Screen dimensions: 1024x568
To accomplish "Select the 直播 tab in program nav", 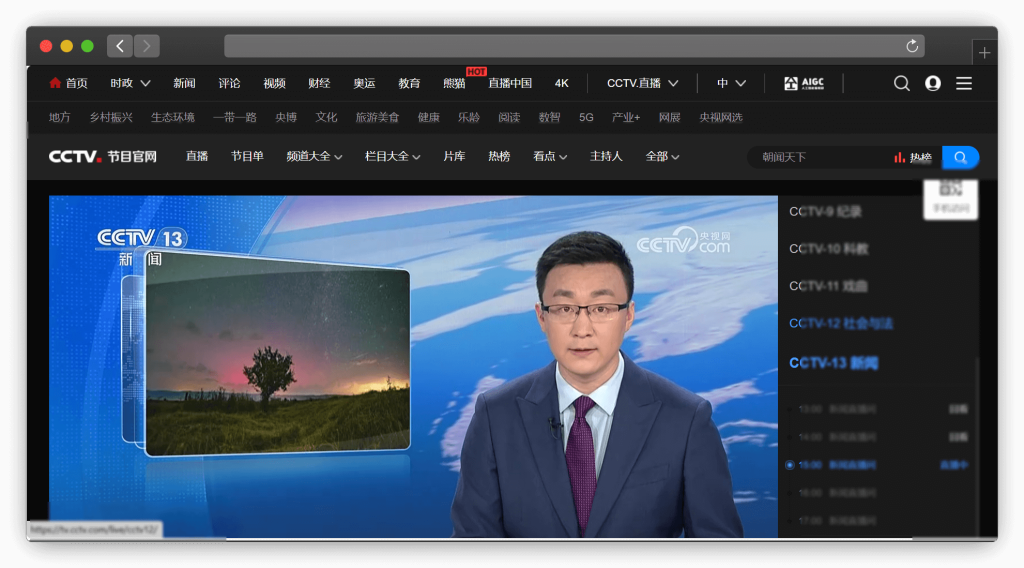I will pyautogui.click(x=197, y=157).
